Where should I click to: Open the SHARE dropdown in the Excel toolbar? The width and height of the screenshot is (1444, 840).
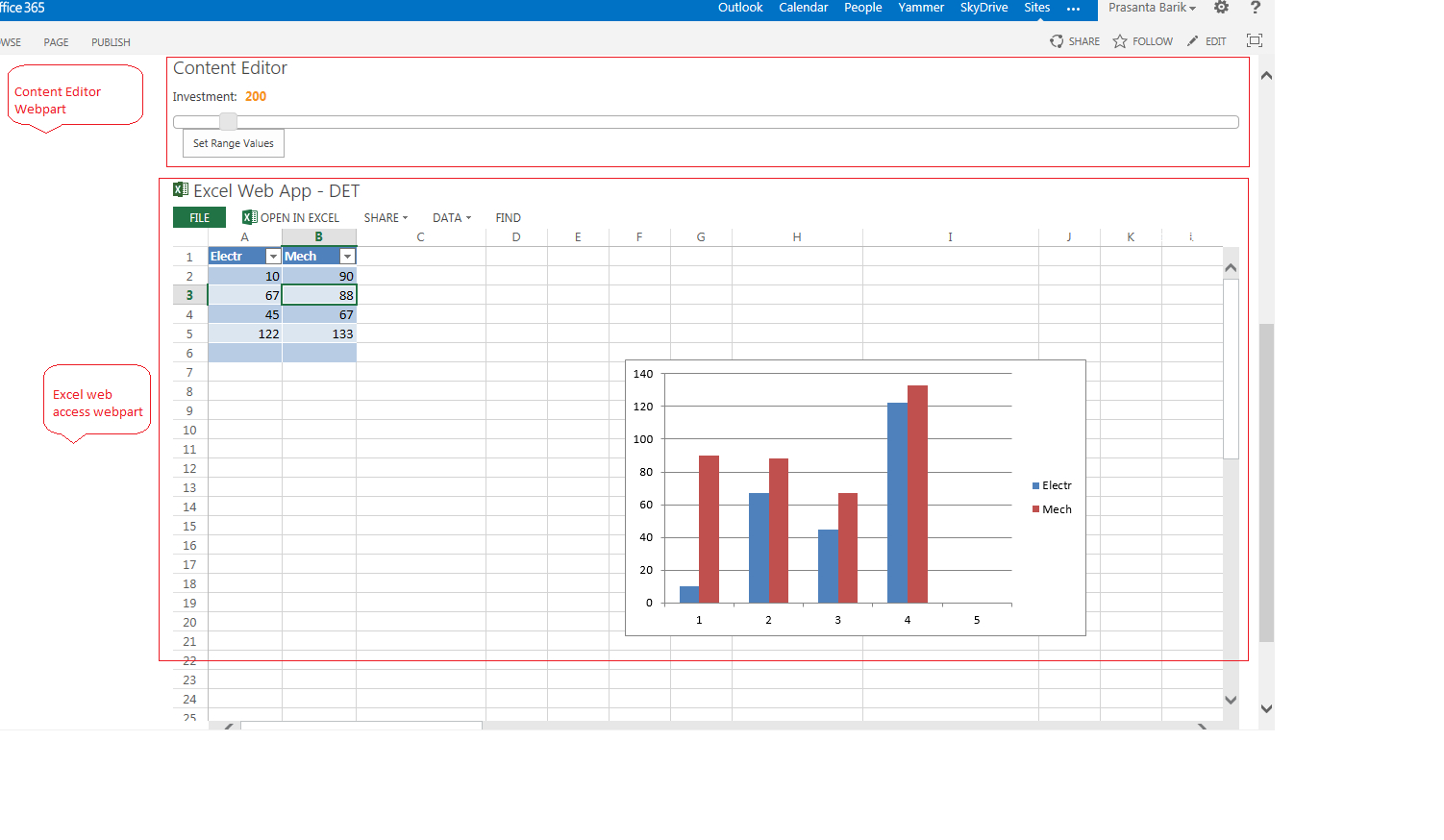tap(385, 217)
